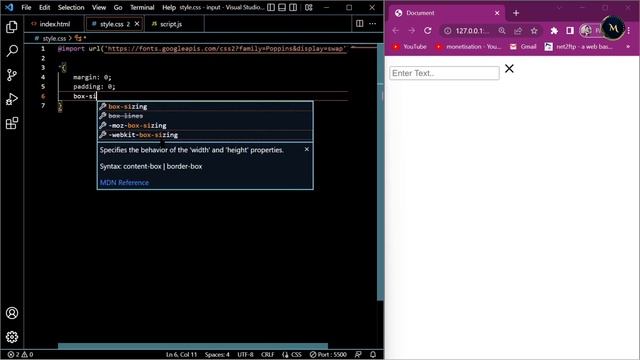Click the horizontal editor scrollbar
This screenshot has width=640, height=360.
[x=193, y=346]
